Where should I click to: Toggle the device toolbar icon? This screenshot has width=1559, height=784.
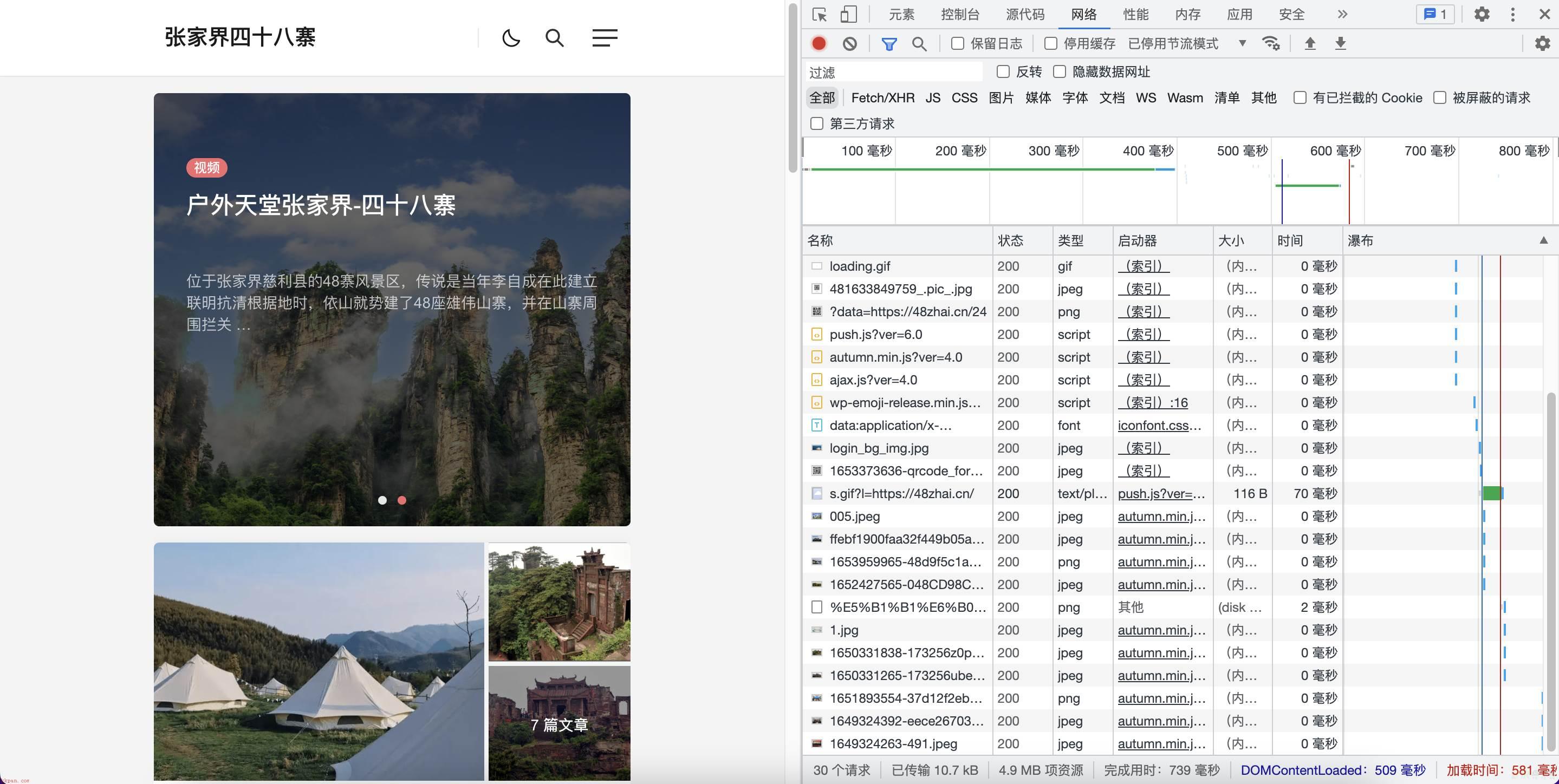(848, 14)
